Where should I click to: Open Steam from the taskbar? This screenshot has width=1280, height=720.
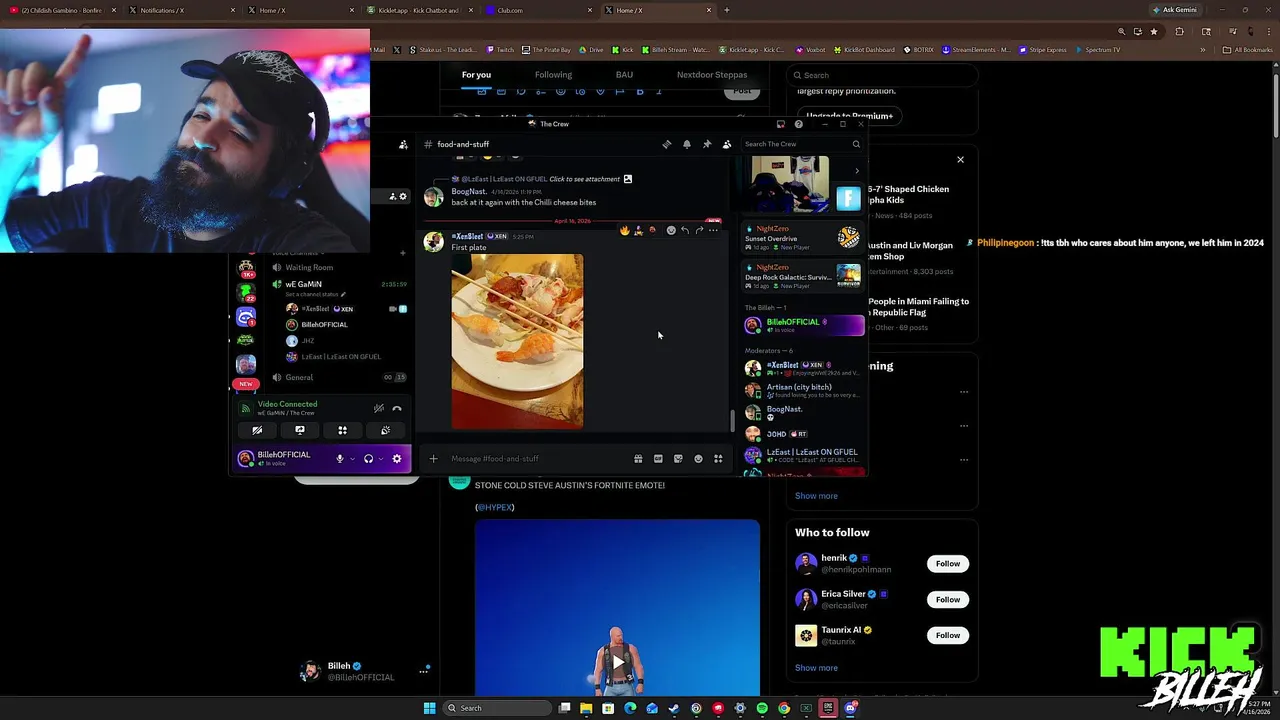click(x=674, y=708)
